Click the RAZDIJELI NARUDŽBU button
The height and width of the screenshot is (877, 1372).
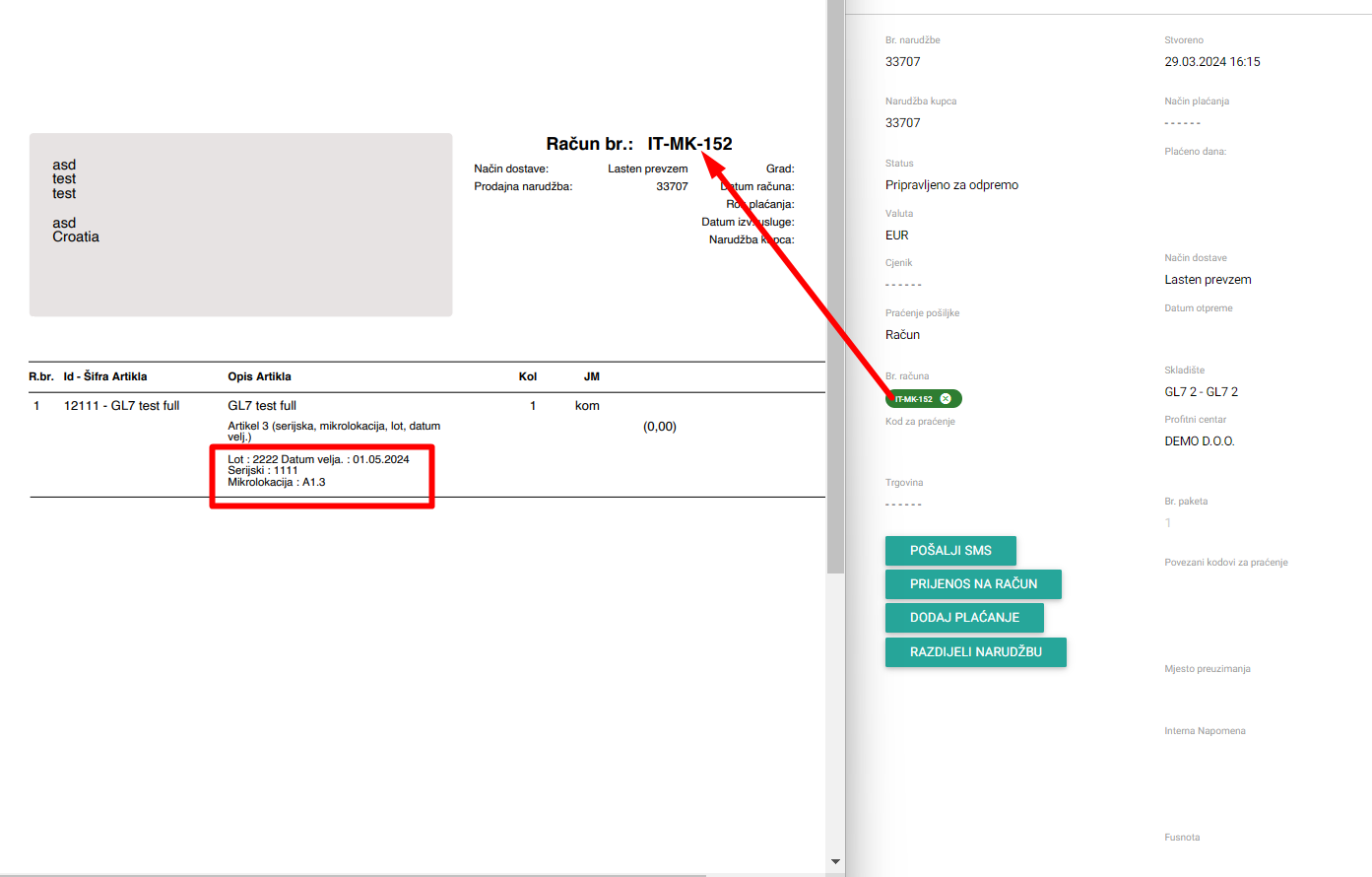tap(975, 652)
